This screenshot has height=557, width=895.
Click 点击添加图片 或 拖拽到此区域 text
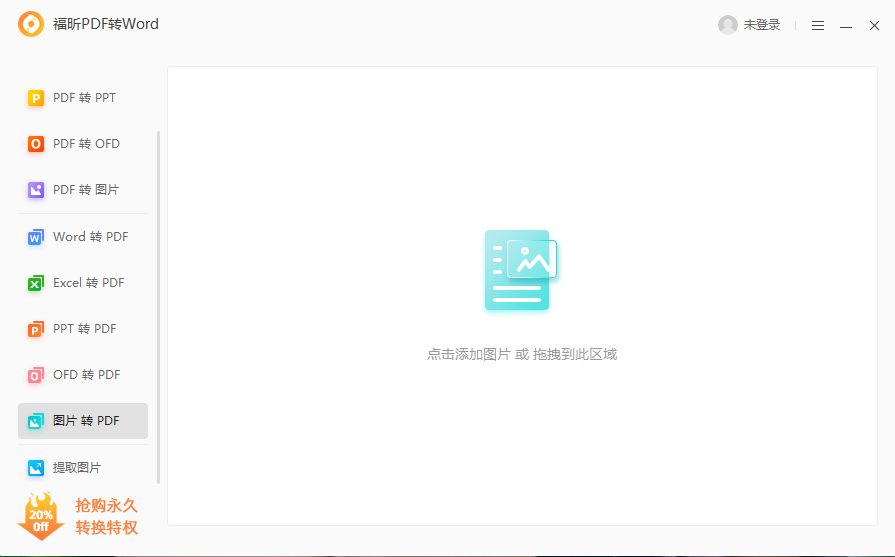pos(522,354)
